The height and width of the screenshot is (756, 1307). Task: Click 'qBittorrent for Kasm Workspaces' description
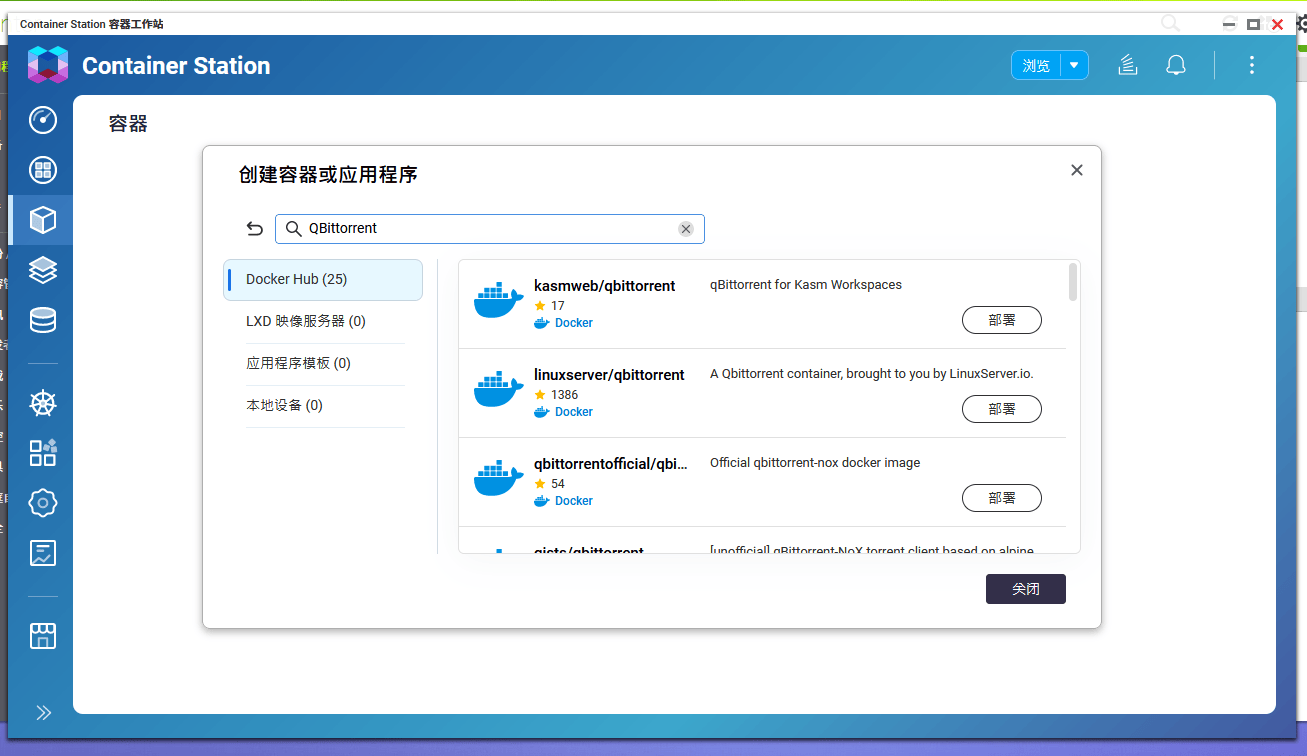tap(806, 285)
